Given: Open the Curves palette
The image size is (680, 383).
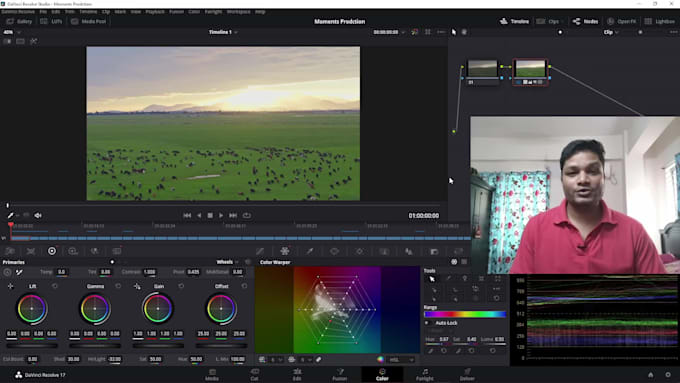Looking at the screenshot, I should click(x=260, y=251).
